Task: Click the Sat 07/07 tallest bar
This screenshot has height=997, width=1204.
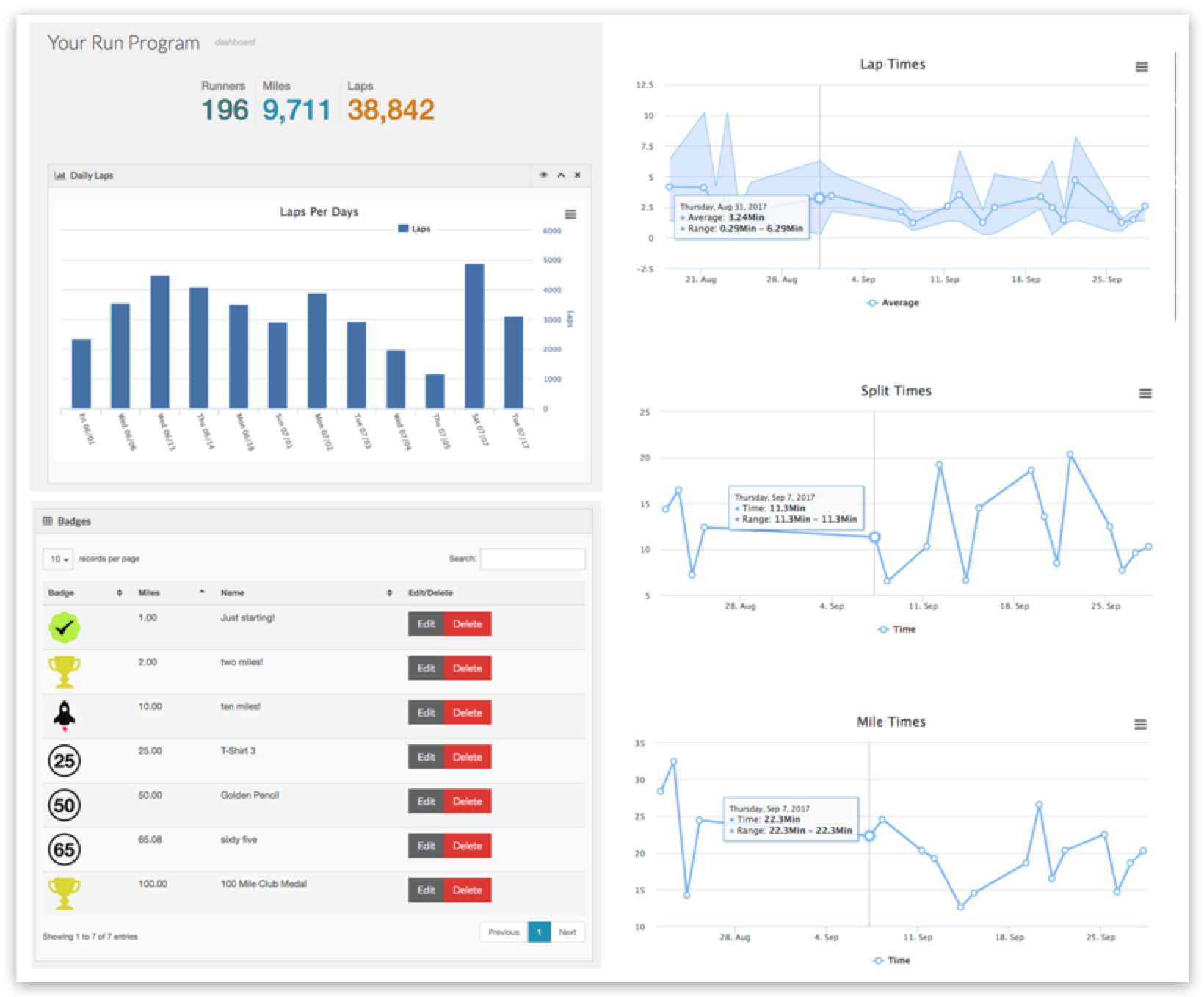Action: [x=474, y=336]
